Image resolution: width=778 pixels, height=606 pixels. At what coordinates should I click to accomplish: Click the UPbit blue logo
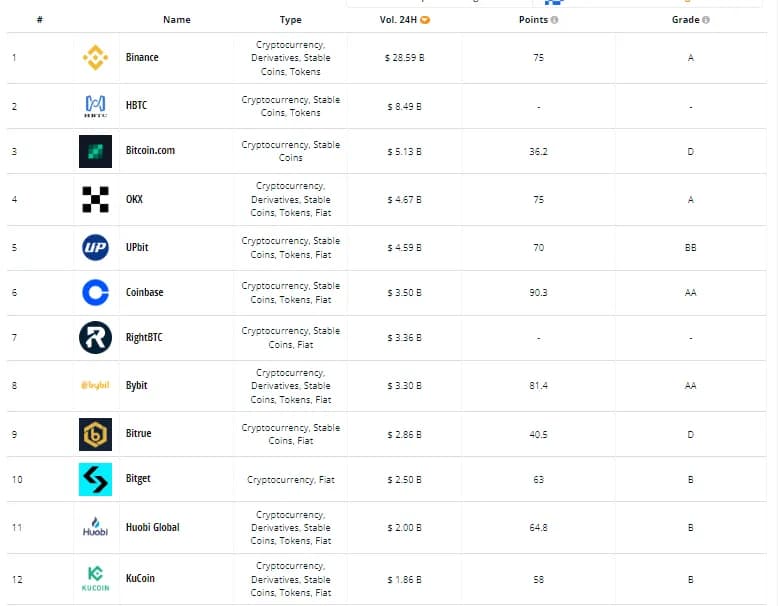pyautogui.click(x=95, y=247)
